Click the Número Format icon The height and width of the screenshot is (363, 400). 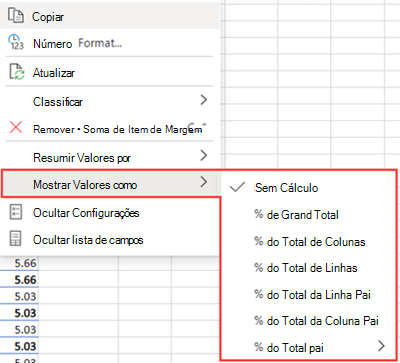pyautogui.click(x=16, y=42)
